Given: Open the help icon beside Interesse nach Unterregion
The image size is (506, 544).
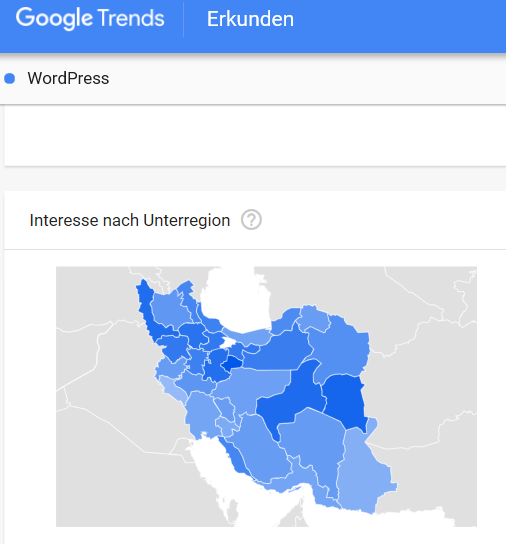Looking at the screenshot, I should tap(251, 220).
